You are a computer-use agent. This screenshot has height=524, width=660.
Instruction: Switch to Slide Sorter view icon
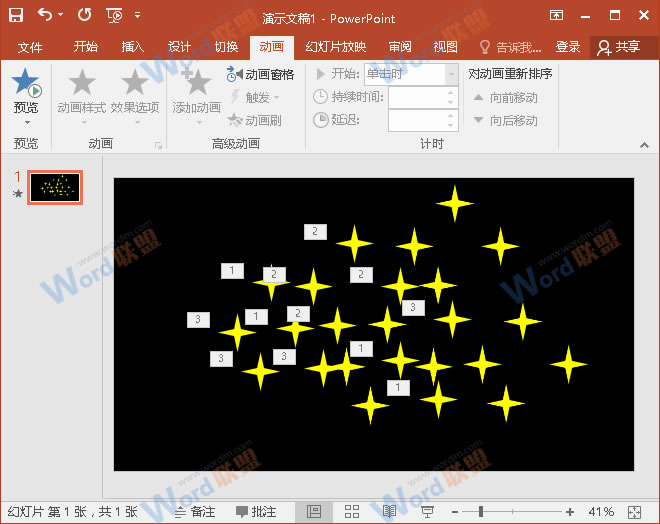352,511
